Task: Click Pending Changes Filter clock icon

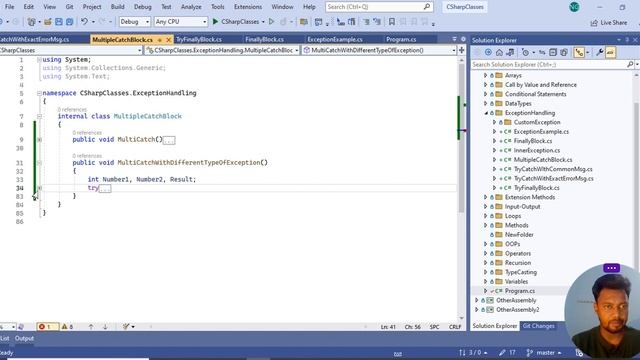Action: 526,53
